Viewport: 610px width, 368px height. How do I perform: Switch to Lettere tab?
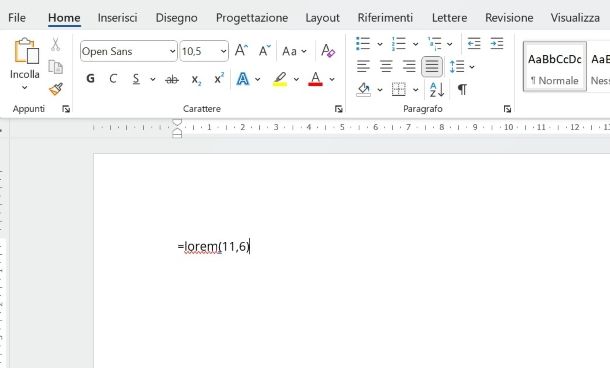point(449,18)
